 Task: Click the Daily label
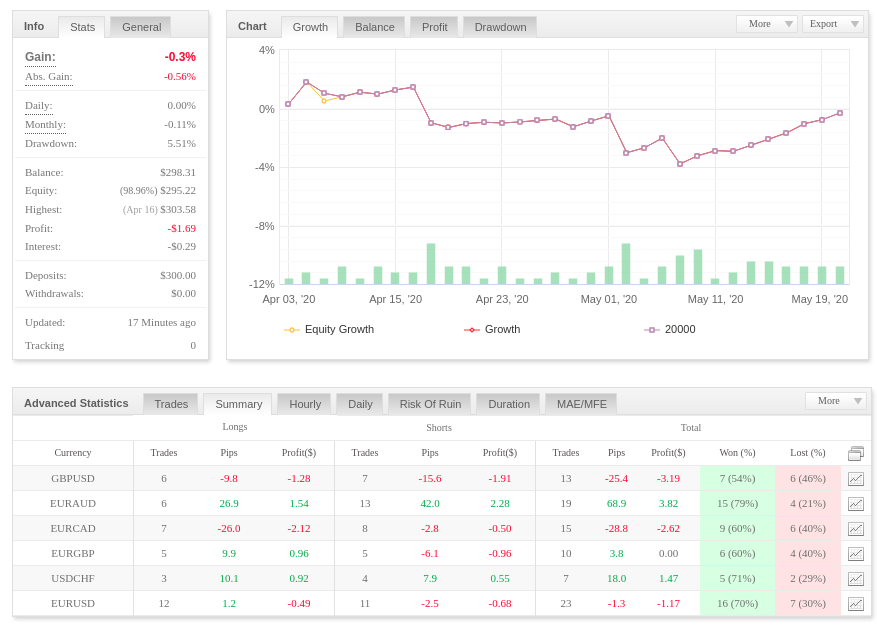point(39,106)
